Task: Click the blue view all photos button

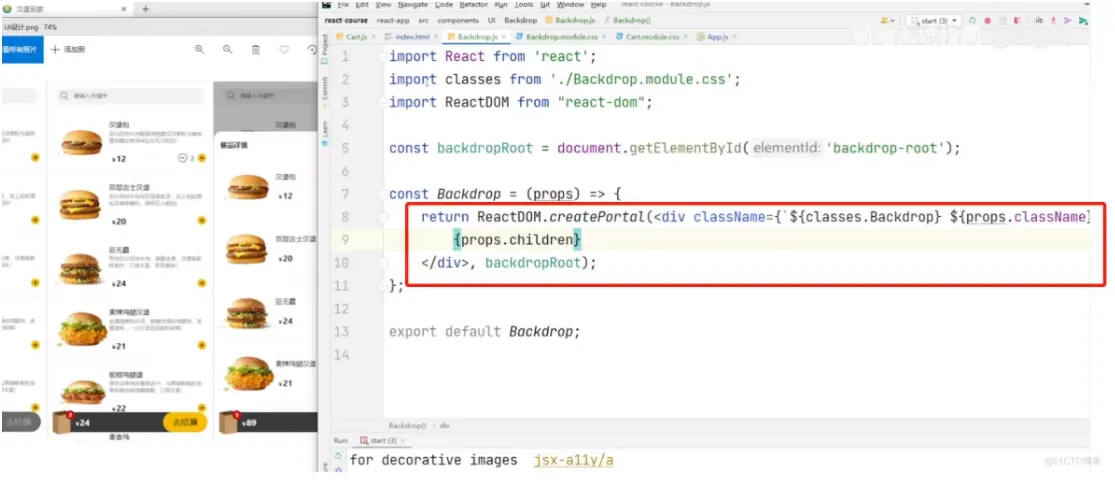Action: (x=22, y=49)
